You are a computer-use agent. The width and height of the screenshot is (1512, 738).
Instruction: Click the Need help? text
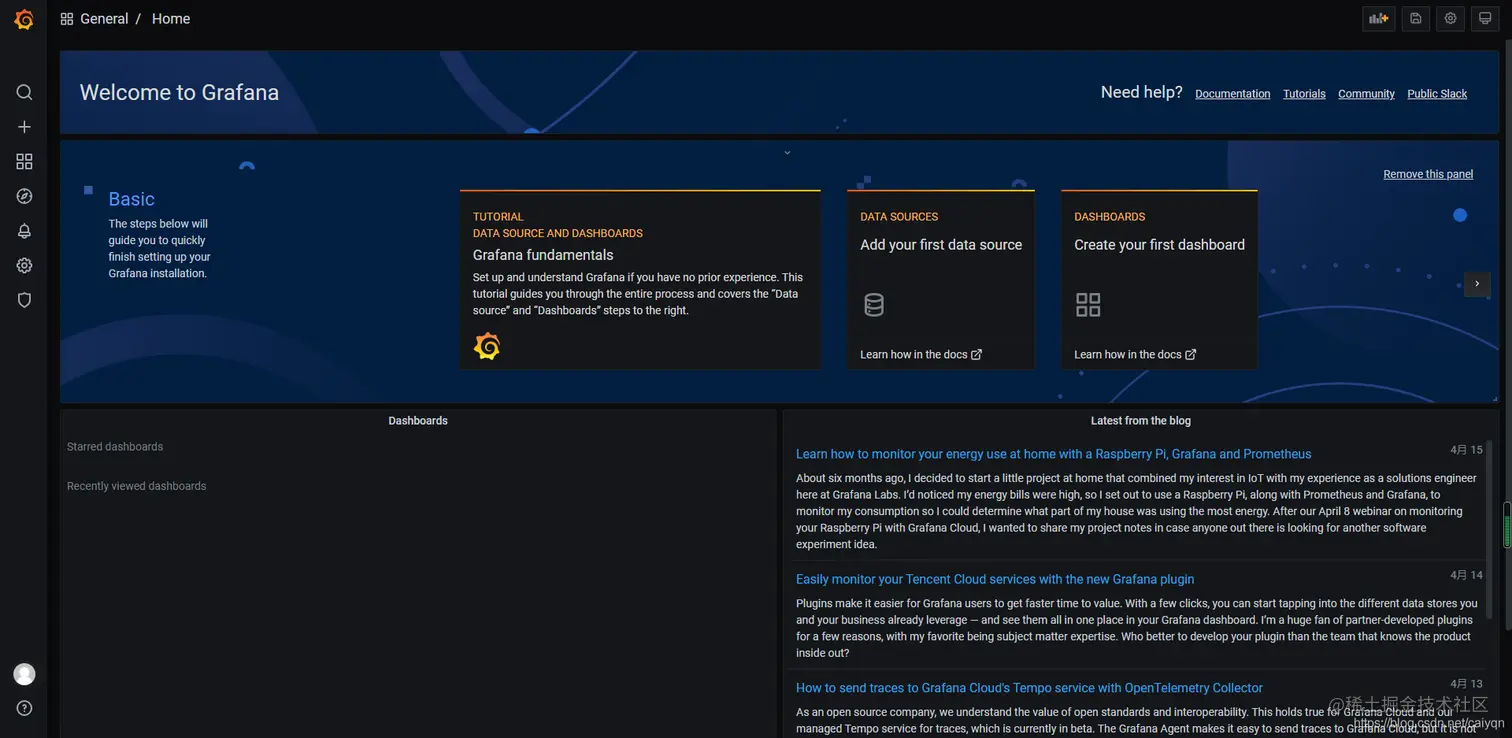click(x=1141, y=92)
